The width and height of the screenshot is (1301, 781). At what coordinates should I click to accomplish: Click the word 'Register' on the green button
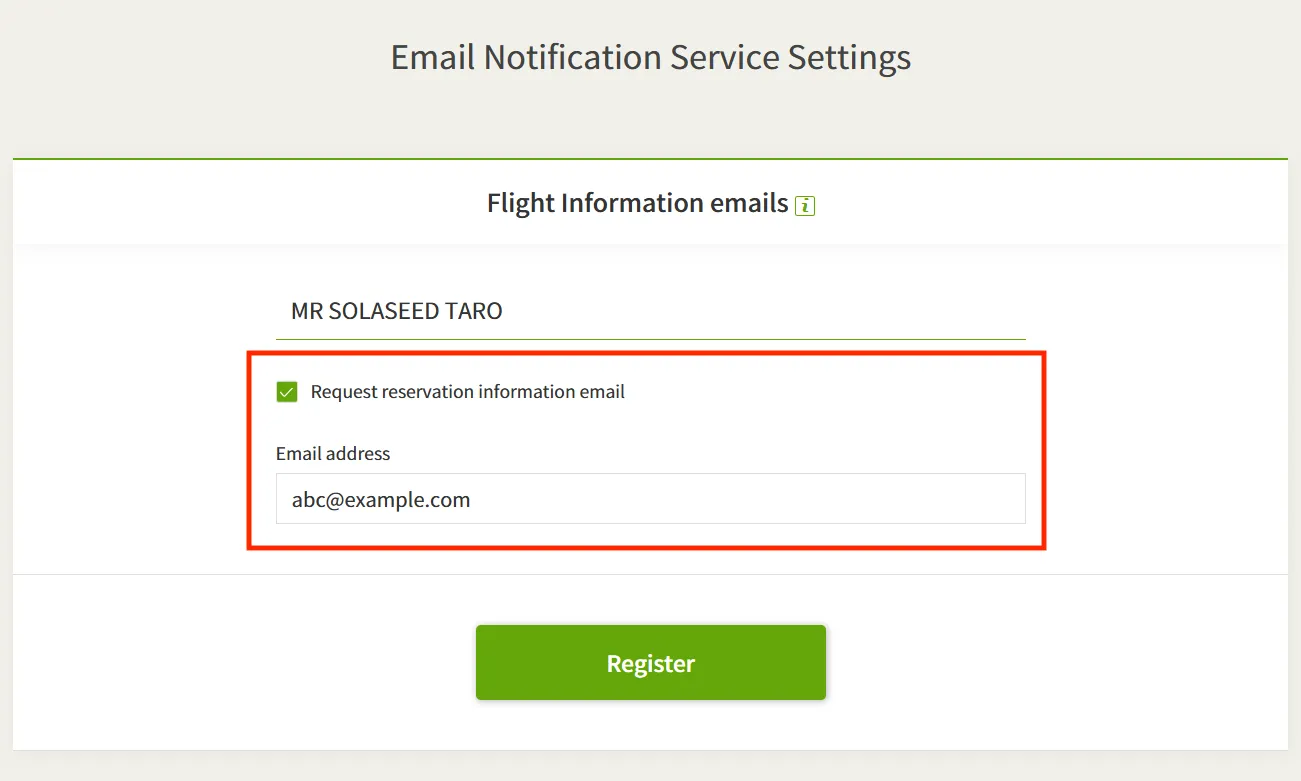tap(650, 664)
